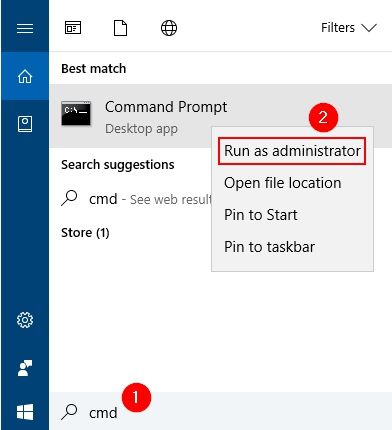Filter results by Apps icon

click(x=73, y=28)
